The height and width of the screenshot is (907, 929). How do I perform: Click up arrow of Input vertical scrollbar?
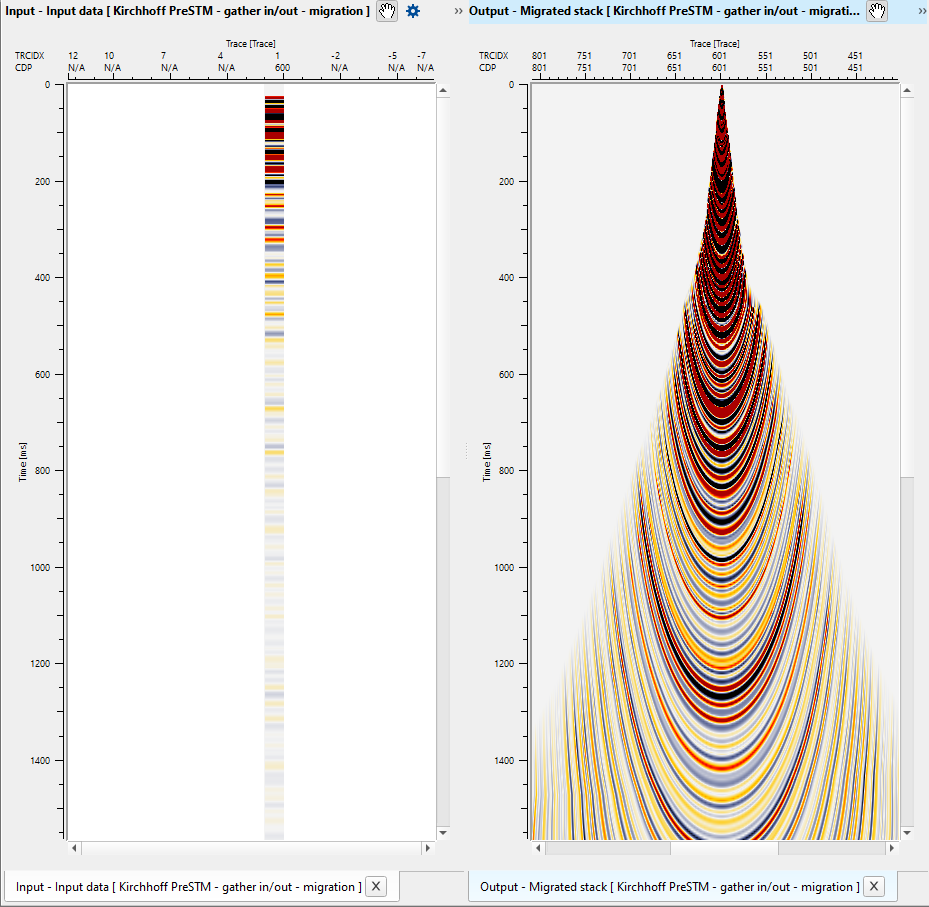tap(443, 91)
